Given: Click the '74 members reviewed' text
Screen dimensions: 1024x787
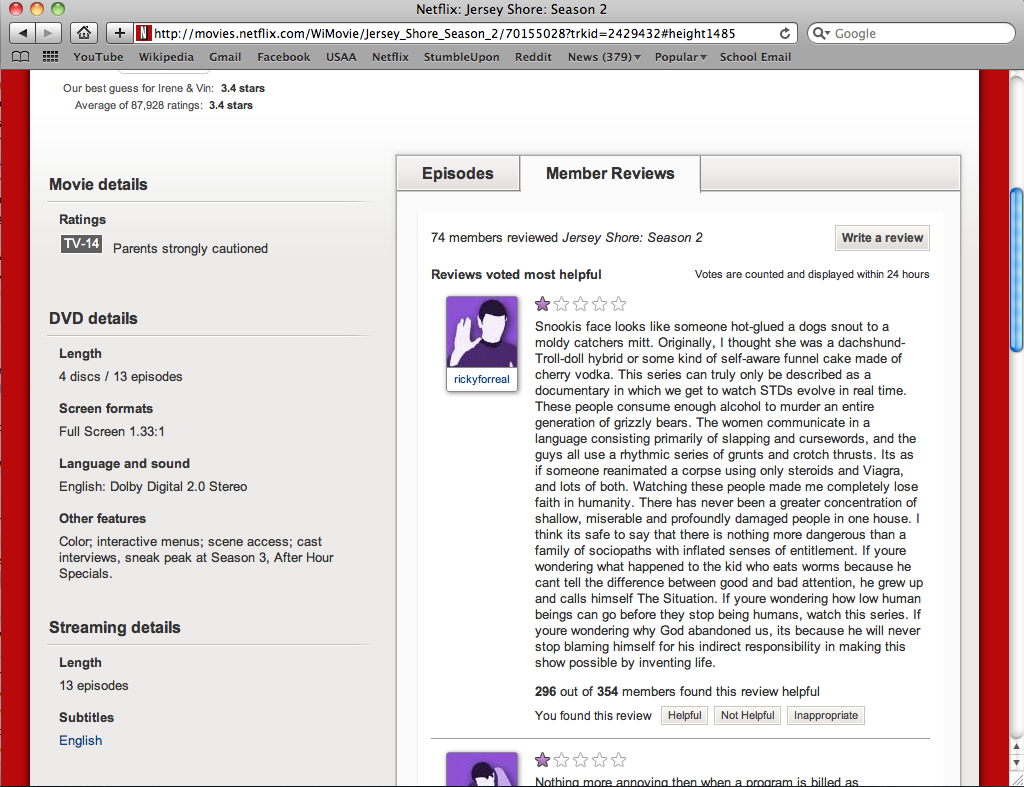Looking at the screenshot, I should 494,238.
